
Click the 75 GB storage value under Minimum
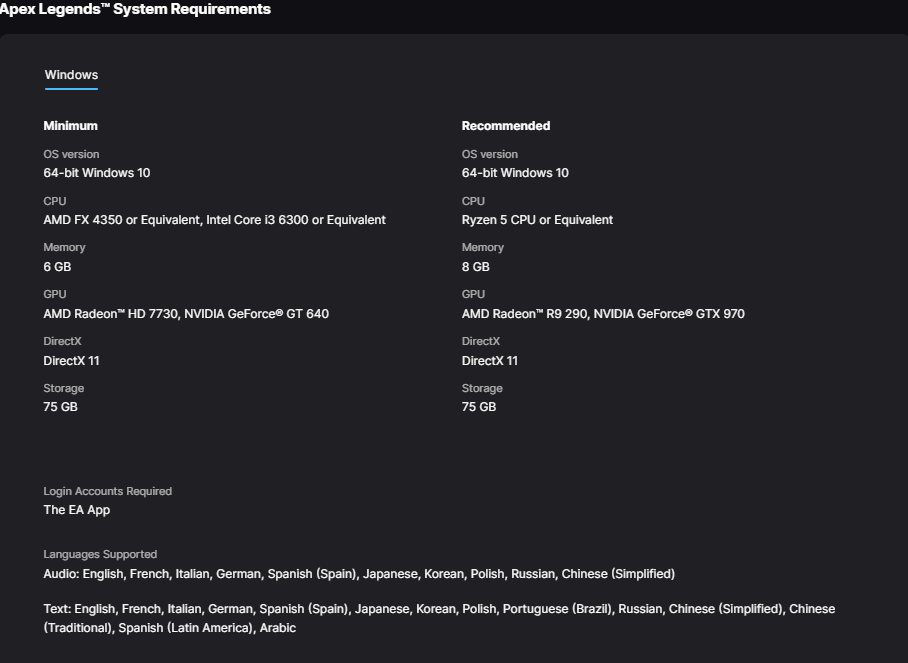click(60, 407)
